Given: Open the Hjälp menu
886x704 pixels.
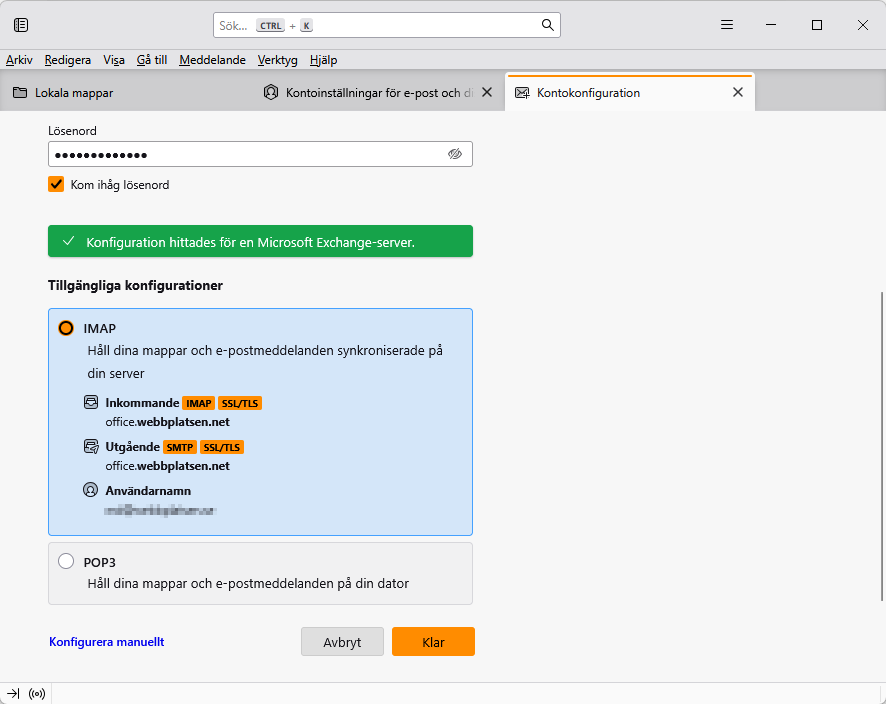Looking at the screenshot, I should (x=323, y=60).
